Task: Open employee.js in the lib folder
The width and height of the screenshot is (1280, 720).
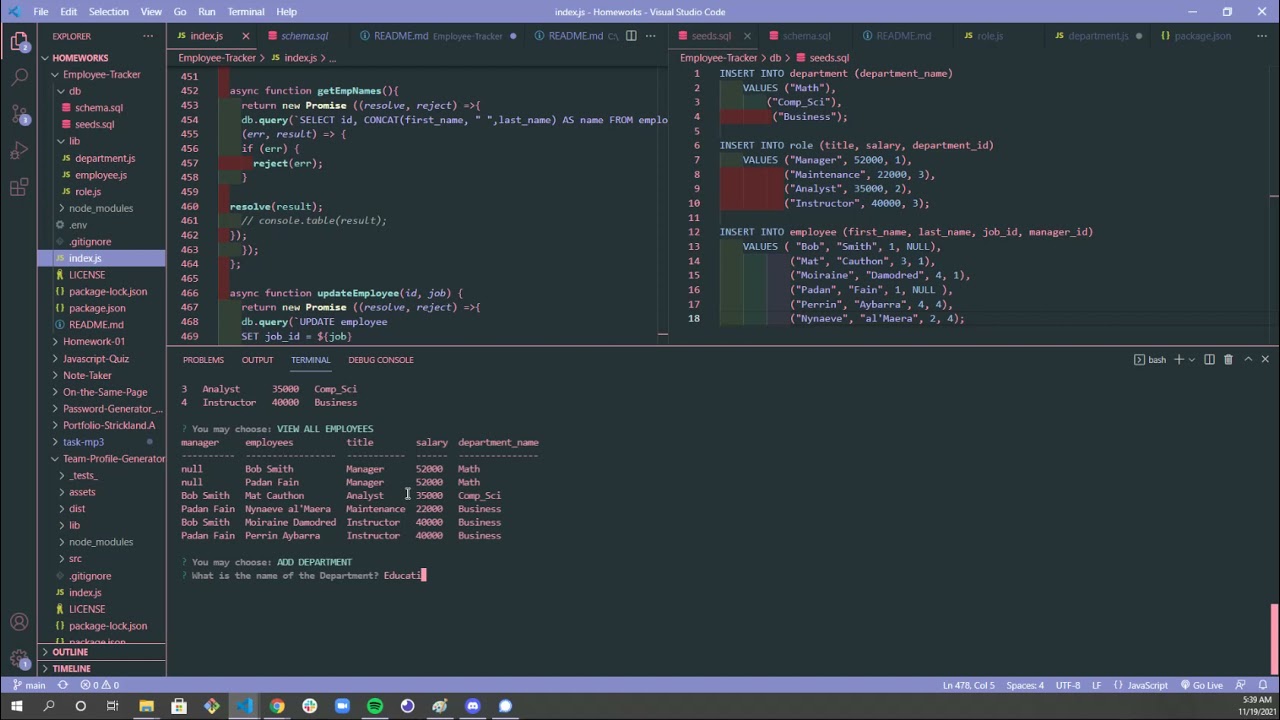Action: 101,175
